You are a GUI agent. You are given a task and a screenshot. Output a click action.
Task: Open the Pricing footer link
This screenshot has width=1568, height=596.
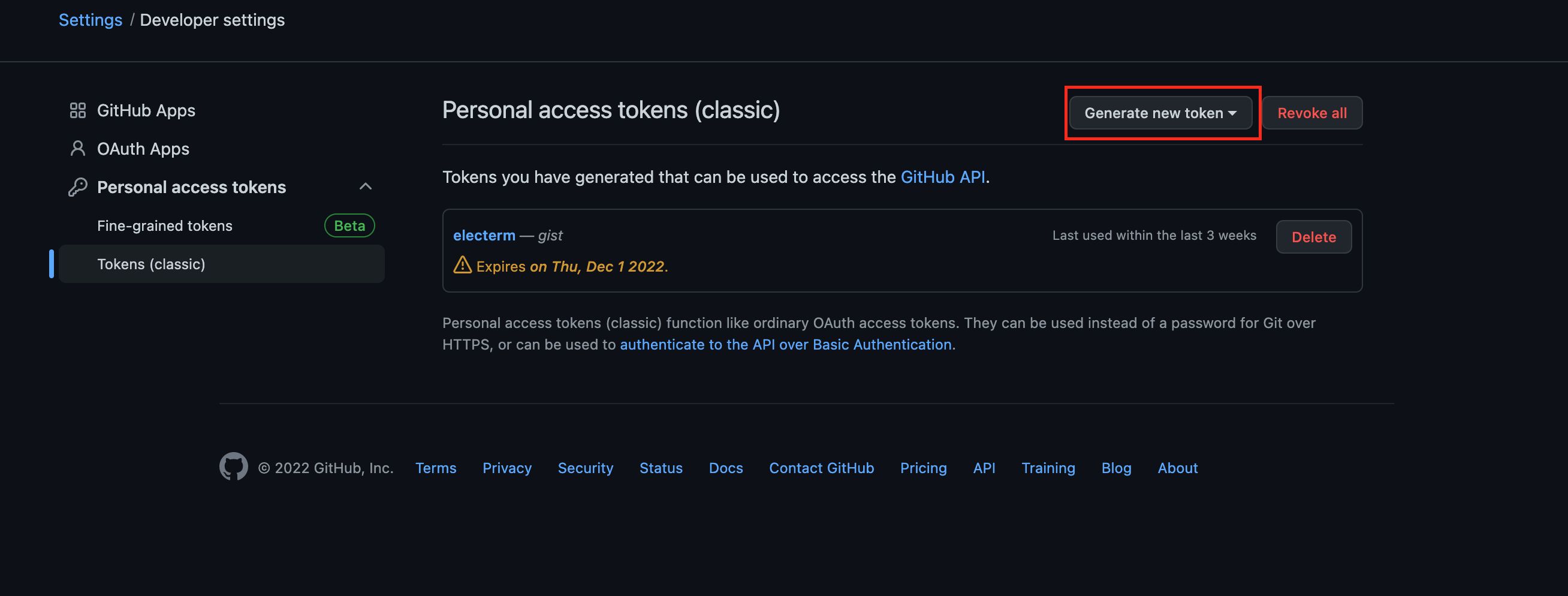pyautogui.click(x=924, y=468)
